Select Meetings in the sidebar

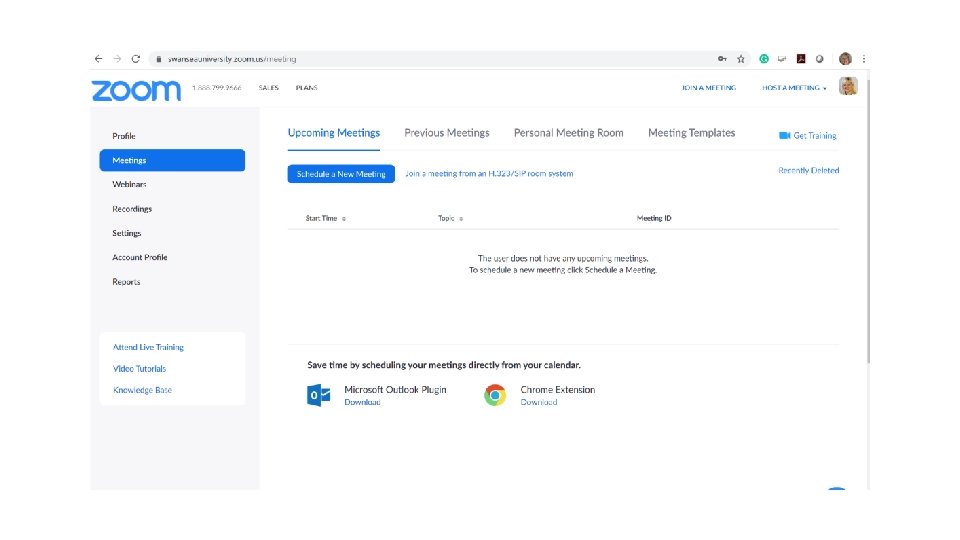[172, 160]
